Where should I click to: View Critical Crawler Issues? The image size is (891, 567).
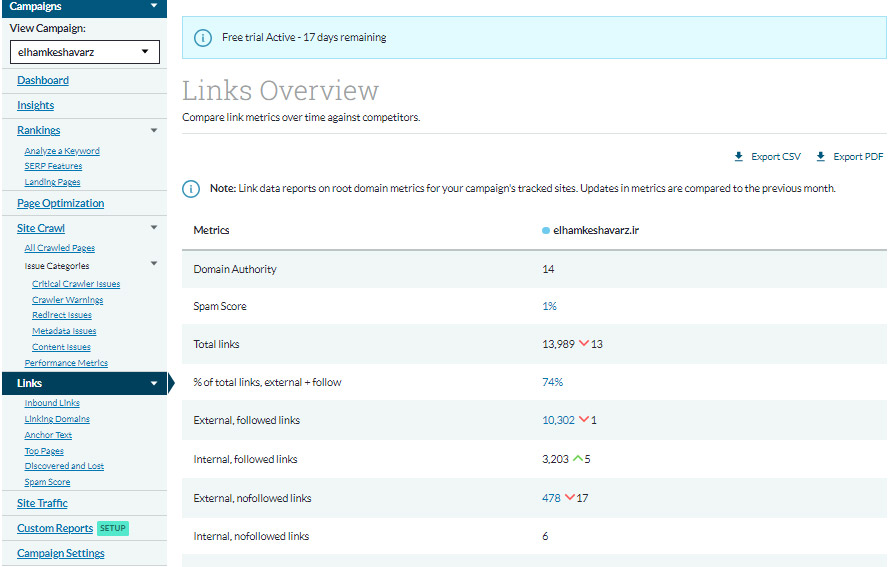76,284
